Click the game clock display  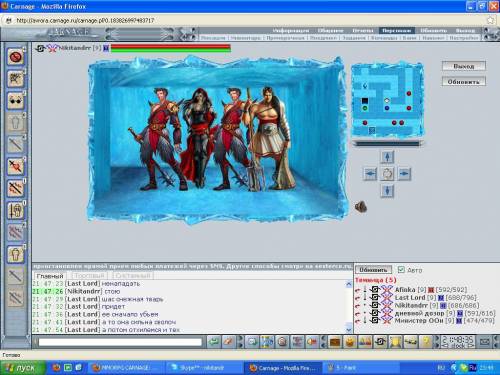457,342
